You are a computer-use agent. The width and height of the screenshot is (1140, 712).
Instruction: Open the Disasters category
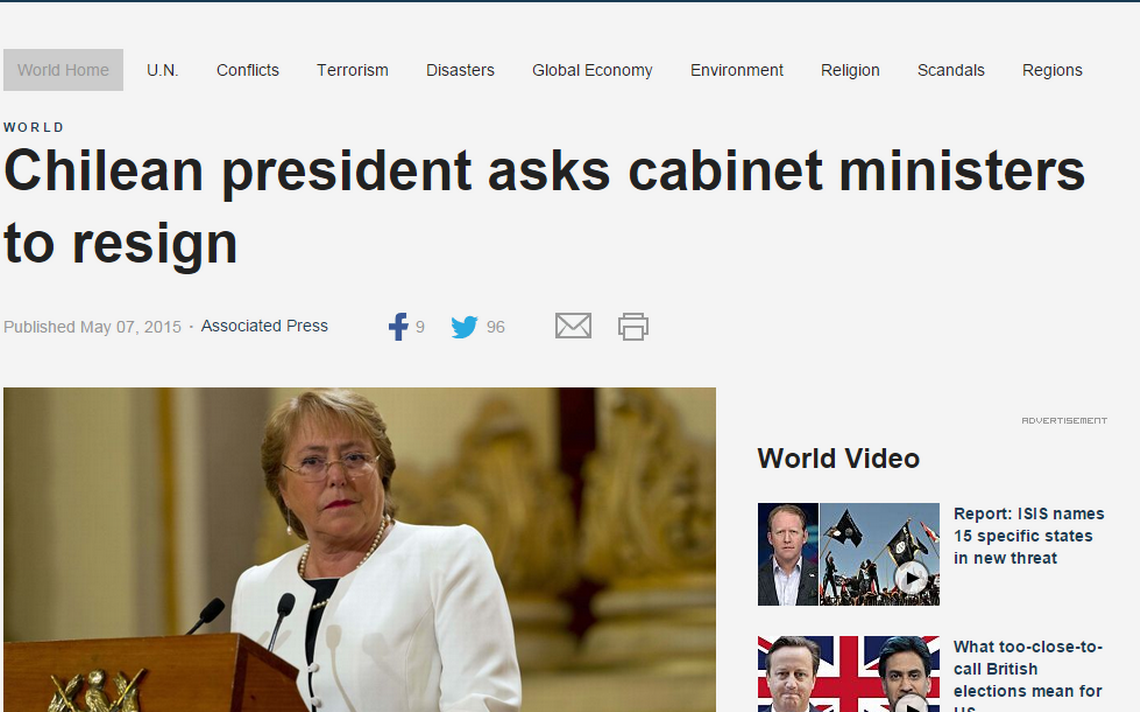click(459, 70)
